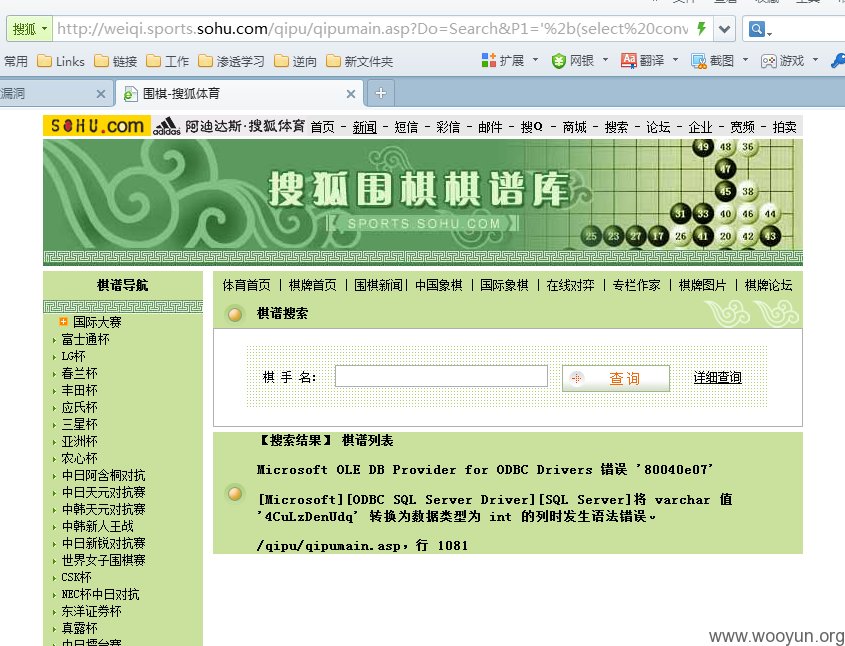Select 富士通杯 in the sidebar
The width and height of the screenshot is (845, 646).
coord(85,339)
